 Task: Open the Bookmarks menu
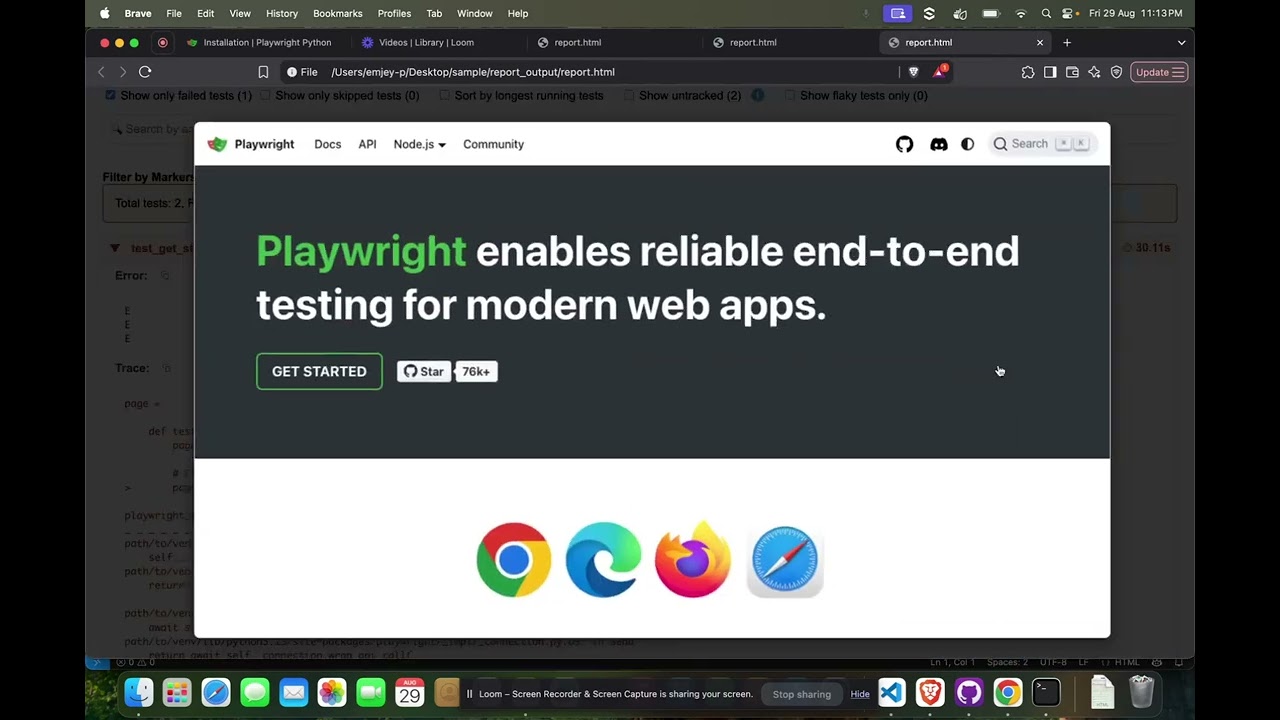click(338, 13)
